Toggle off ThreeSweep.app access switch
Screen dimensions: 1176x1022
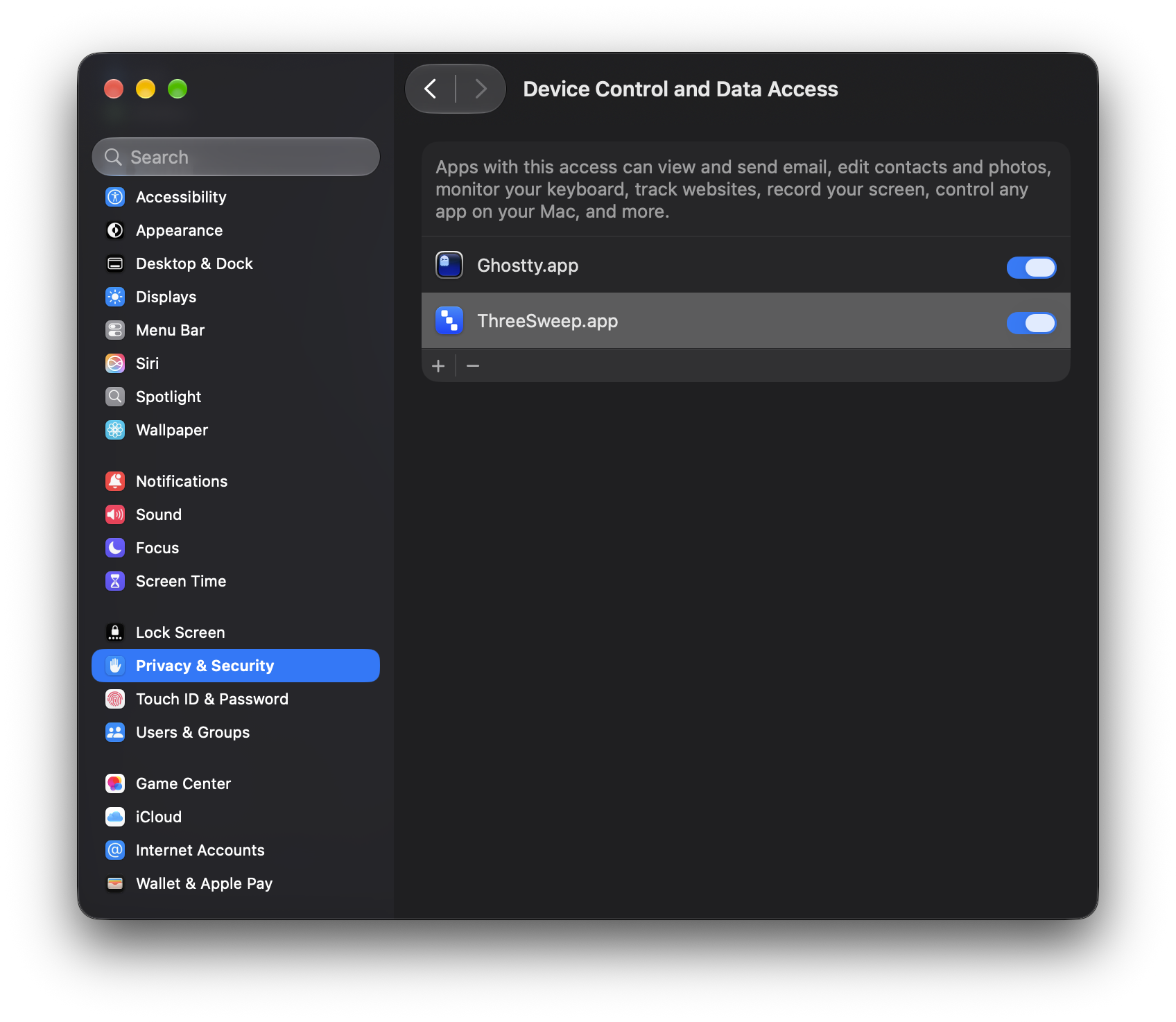click(1031, 322)
